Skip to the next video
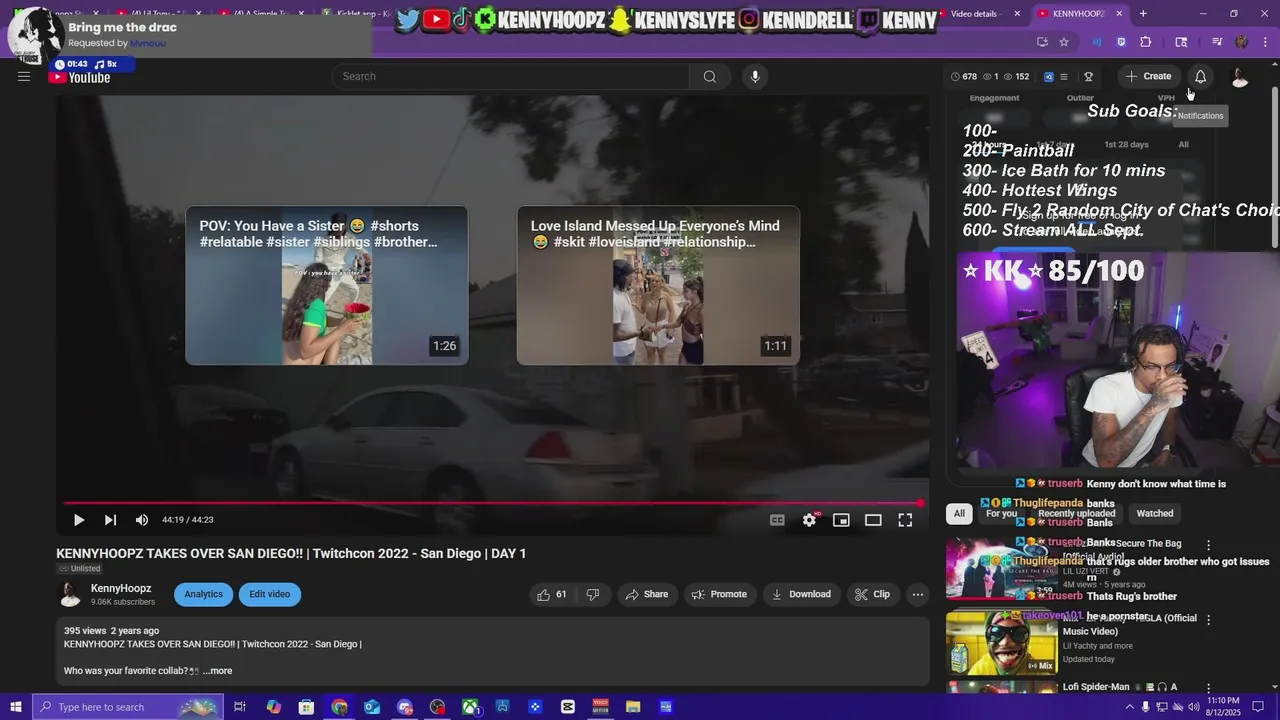 (x=110, y=520)
